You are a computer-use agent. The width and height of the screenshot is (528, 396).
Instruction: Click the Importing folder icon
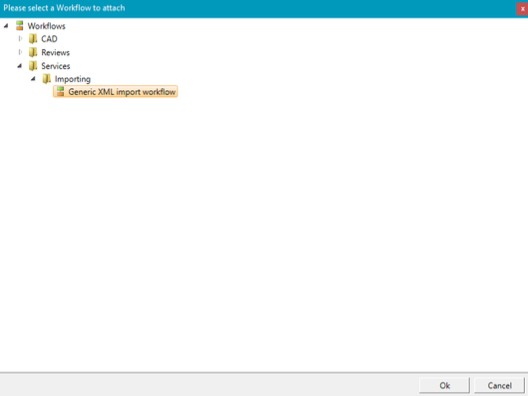click(46, 79)
